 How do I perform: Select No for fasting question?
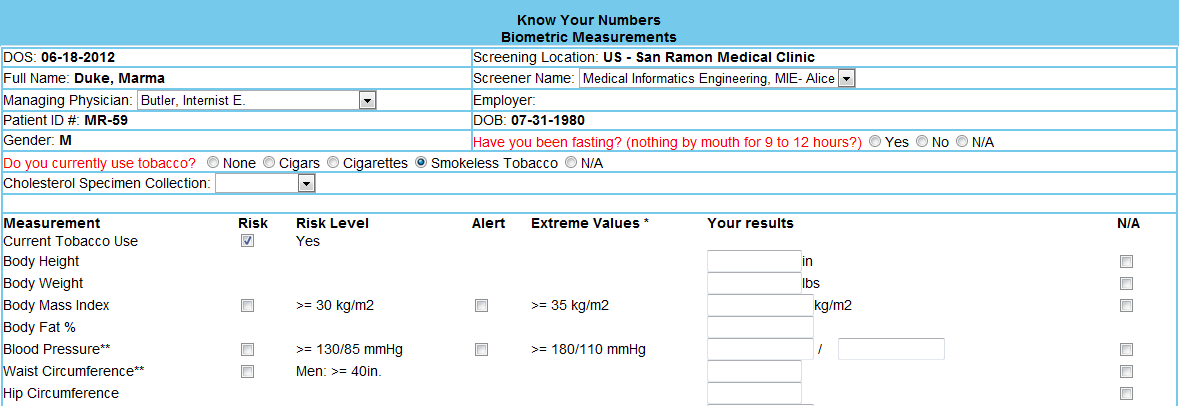click(922, 142)
